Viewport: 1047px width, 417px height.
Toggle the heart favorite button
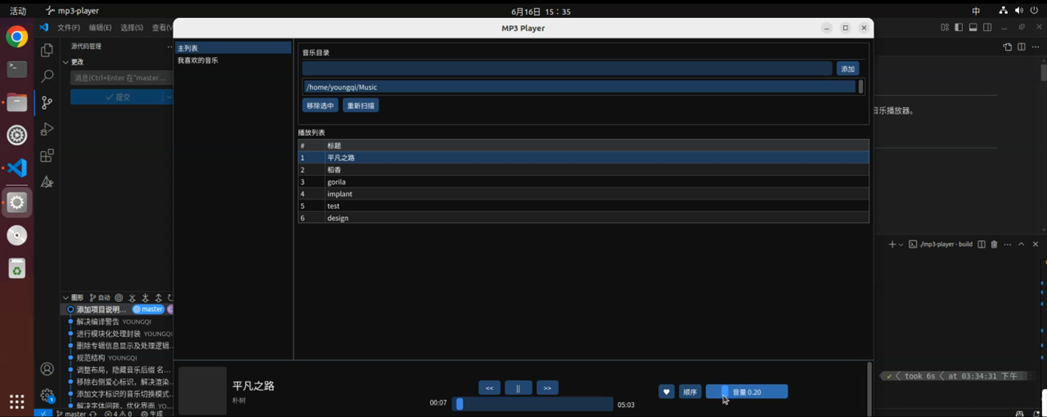click(666, 392)
